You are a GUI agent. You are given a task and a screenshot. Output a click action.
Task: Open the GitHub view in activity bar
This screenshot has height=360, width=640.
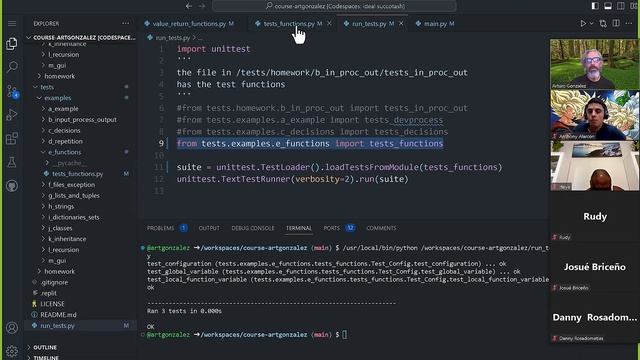(x=12, y=186)
